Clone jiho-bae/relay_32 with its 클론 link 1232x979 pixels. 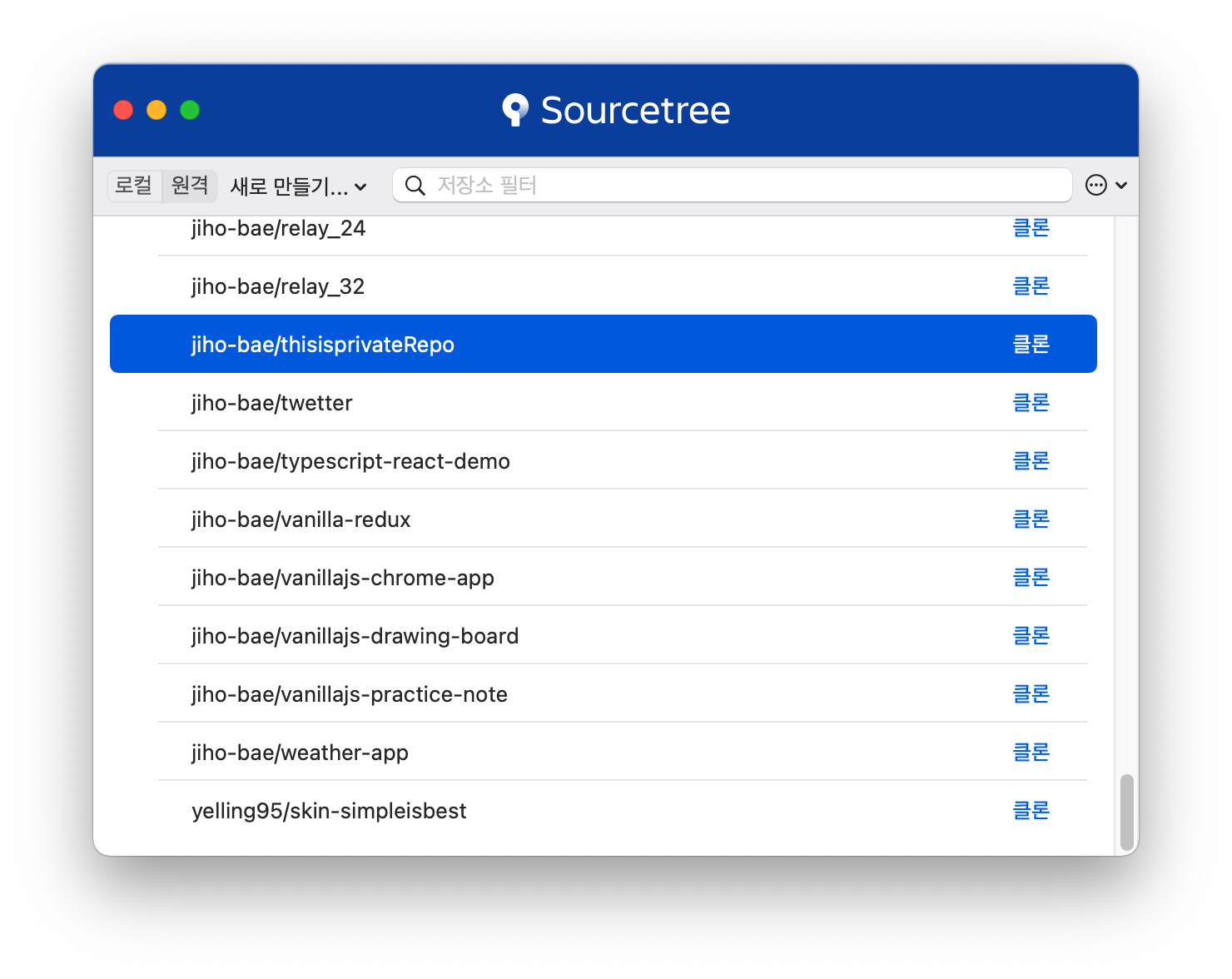(1031, 286)
